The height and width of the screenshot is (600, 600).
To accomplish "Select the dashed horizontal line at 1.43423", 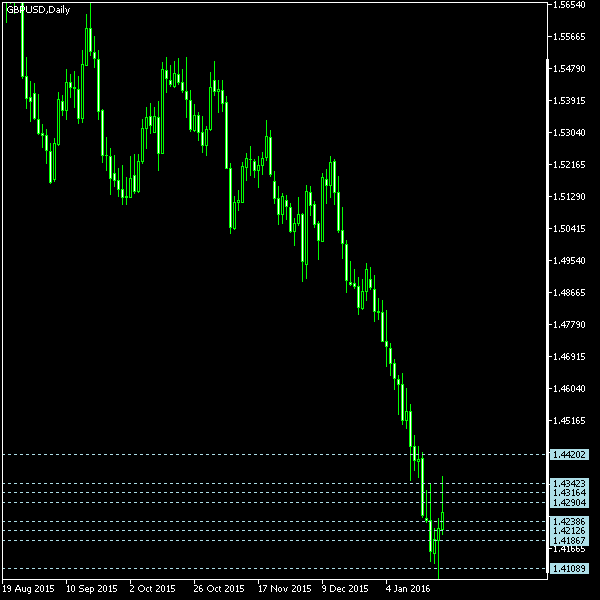I will coord(275,483).
